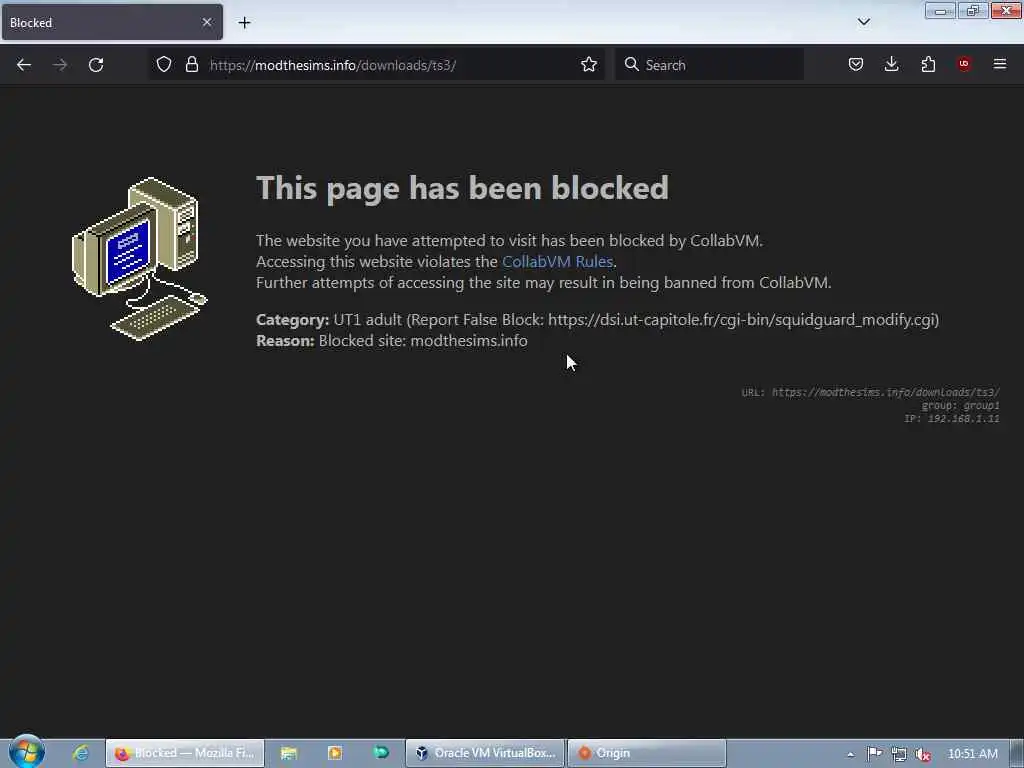Open tracking protection shield info
The height and width of the screenshot is (768, 1024).
coord(164,64)
